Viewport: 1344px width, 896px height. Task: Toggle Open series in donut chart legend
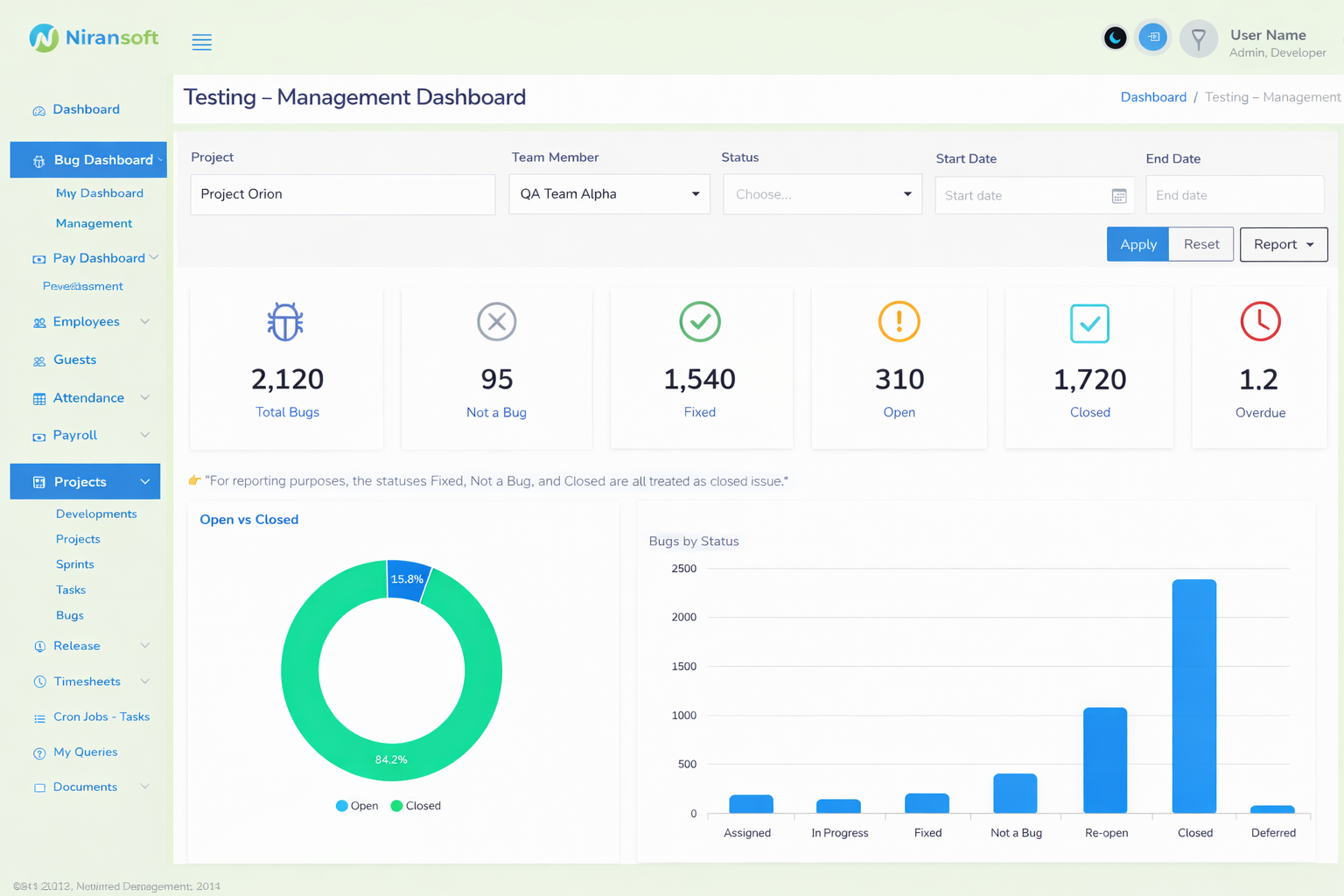point(356,805)
